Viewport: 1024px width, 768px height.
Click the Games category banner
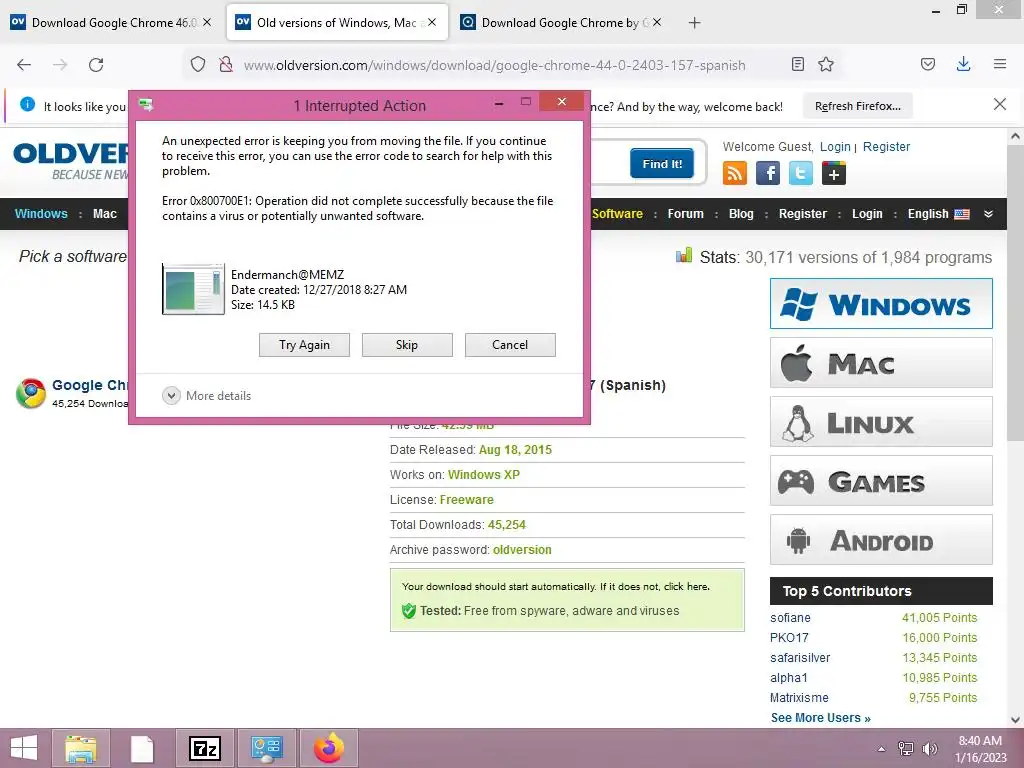pos(881,481)
